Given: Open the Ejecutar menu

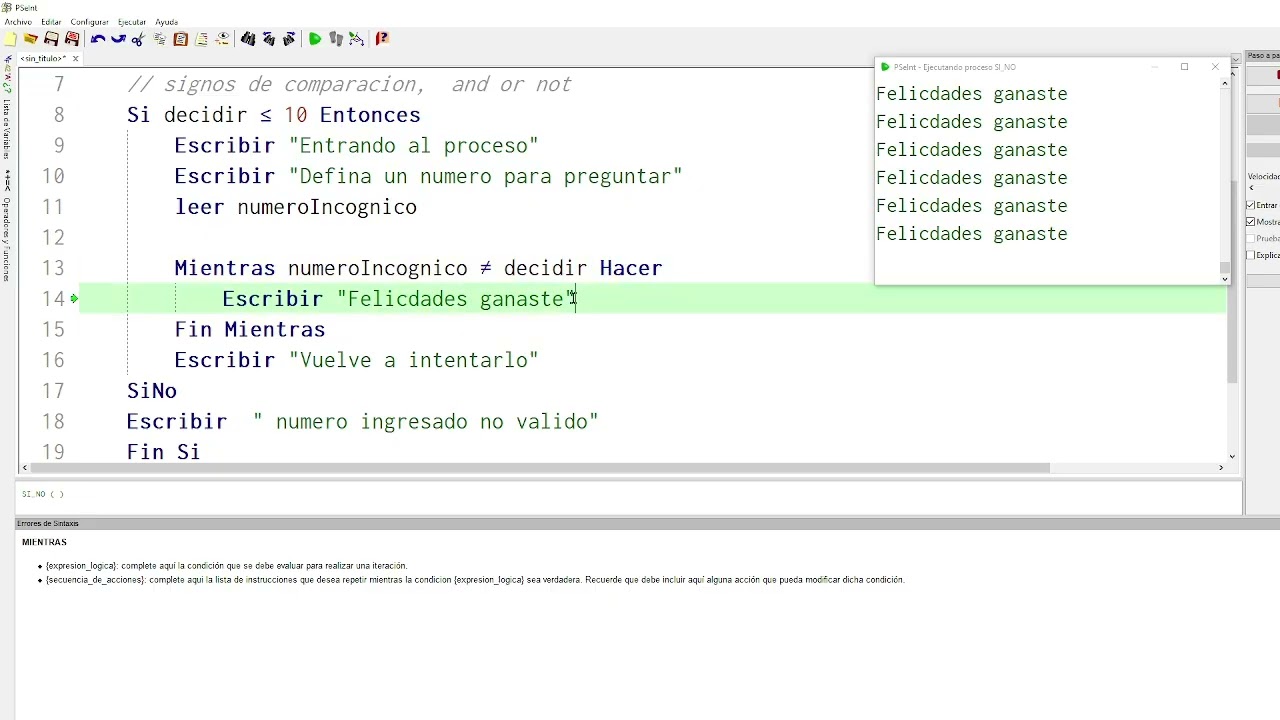Looking at the screenshot, I should pos(131,22).
